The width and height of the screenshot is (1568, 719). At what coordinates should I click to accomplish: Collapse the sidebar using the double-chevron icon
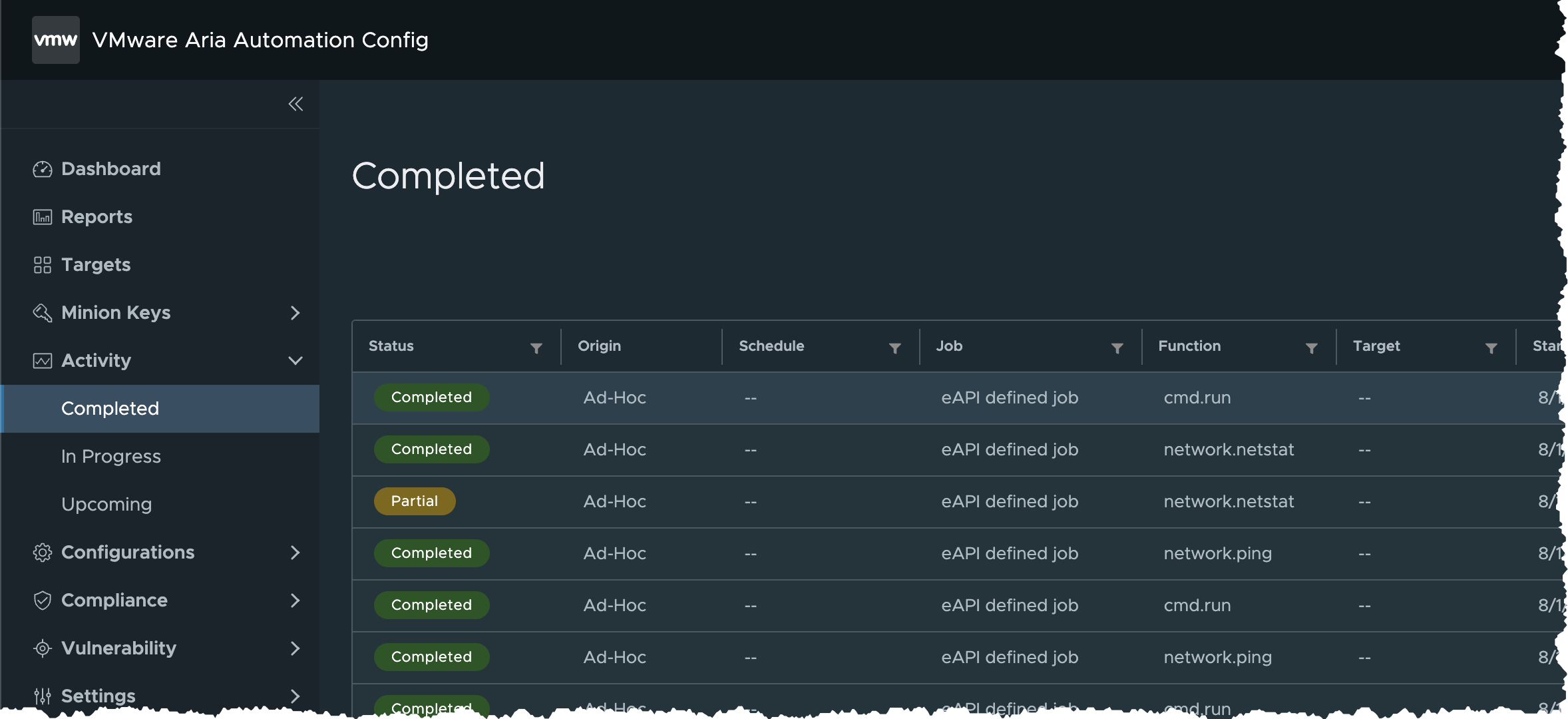click(295, 104)
